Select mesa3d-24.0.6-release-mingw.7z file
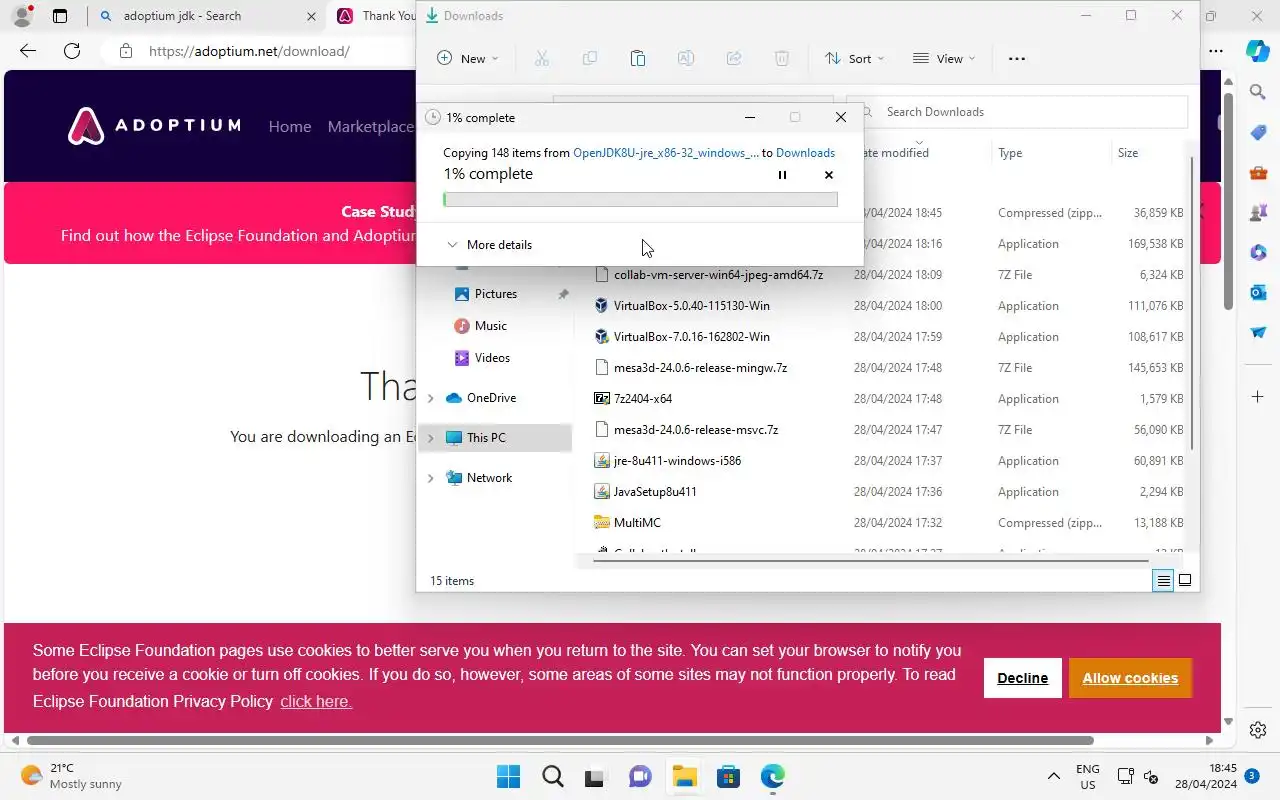1280x800 pixels. pos(700,368)
